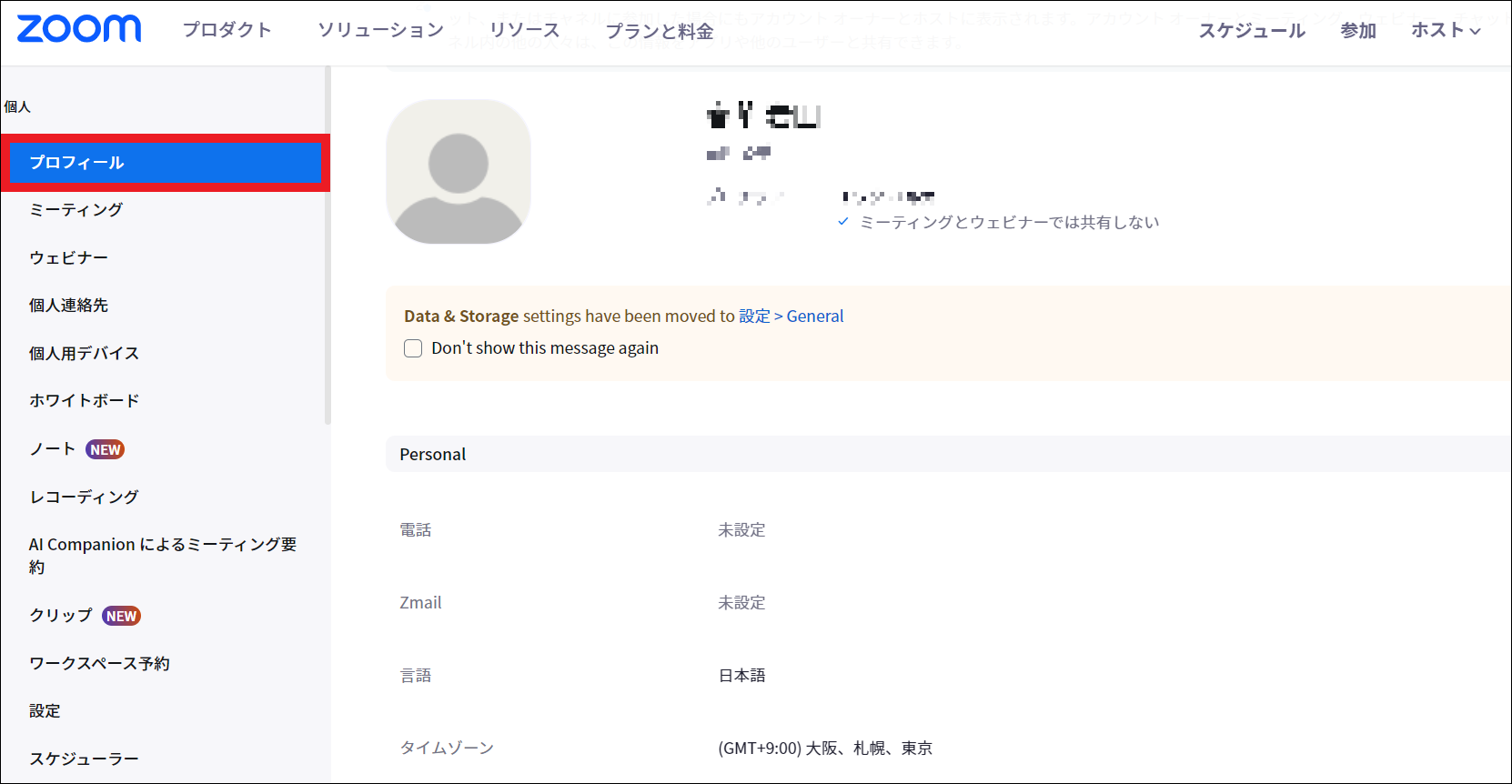
Task: Open ノート in the sidebar
Action: point(53,449)
